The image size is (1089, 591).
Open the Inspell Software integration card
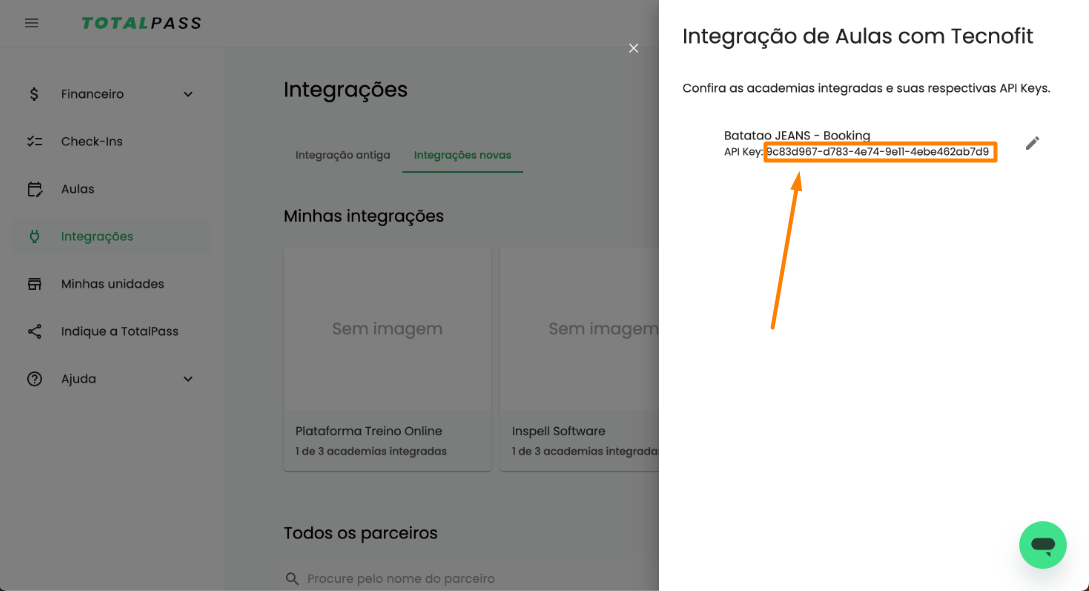pyautogui.click(x=579, y=359)
